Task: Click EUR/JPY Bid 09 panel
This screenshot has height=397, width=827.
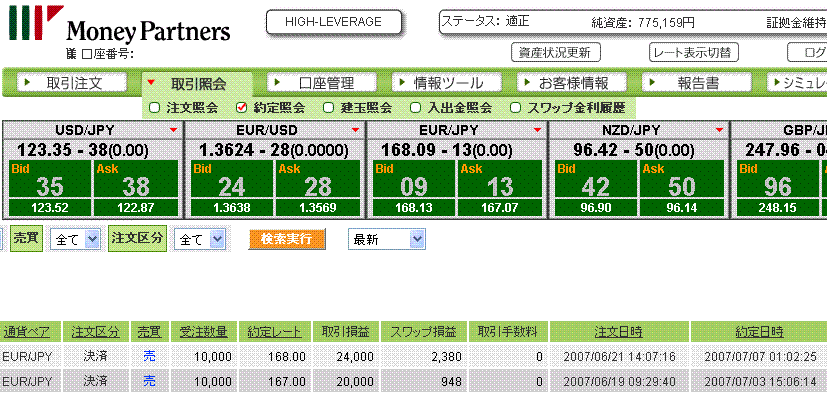Action: pos(414,179)
